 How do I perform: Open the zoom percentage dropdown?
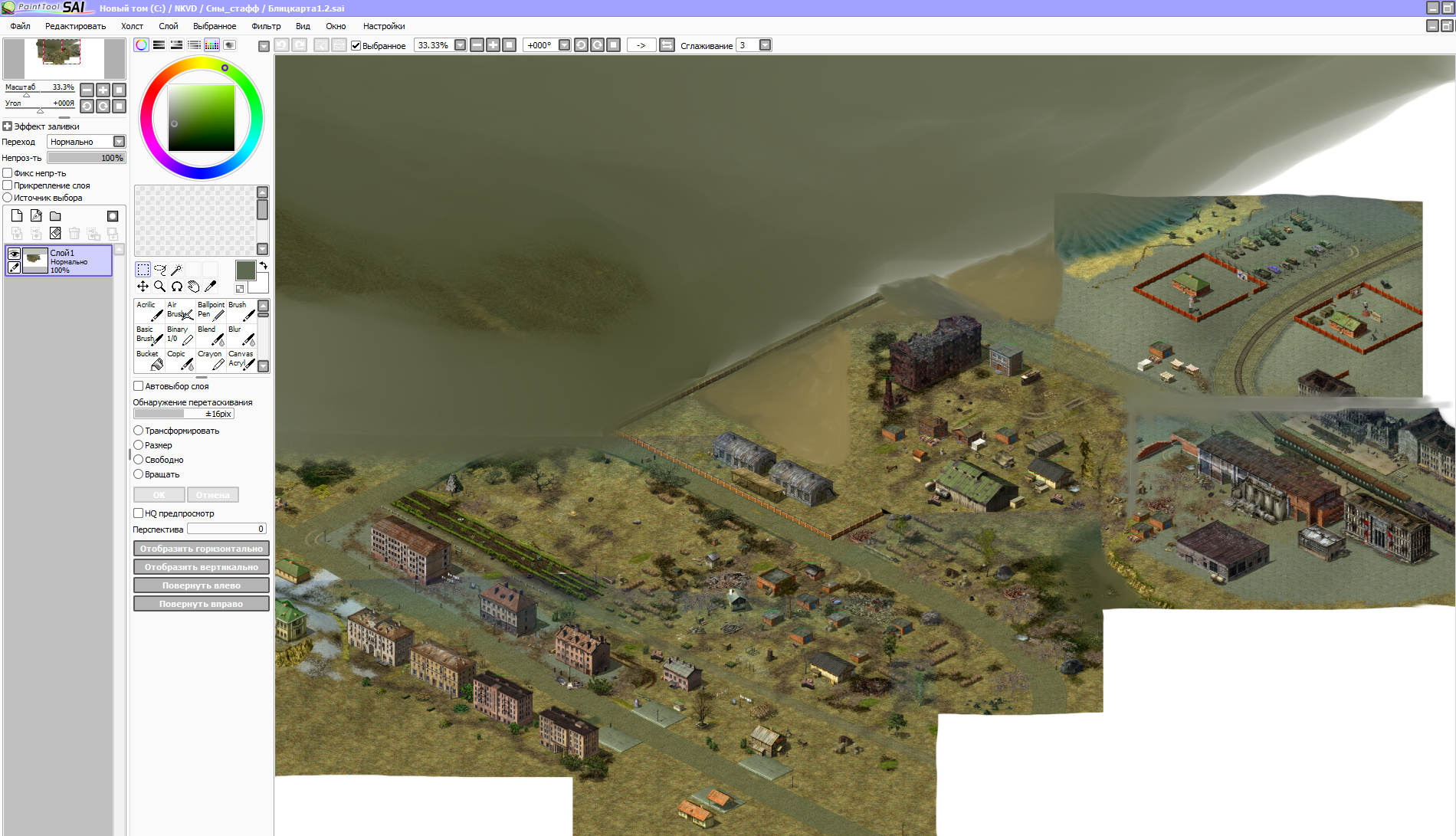coord(460,45)
